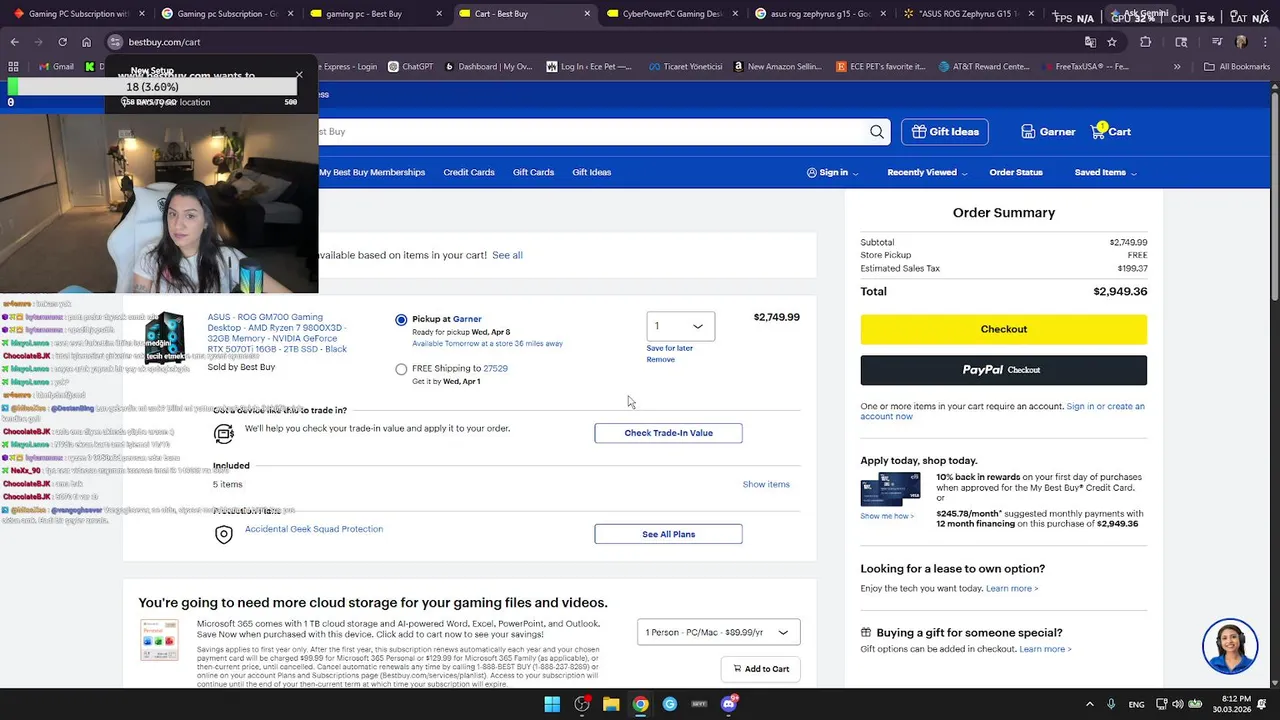Click Sign in or create account link
The image size is (1280, 720).
1005,411
